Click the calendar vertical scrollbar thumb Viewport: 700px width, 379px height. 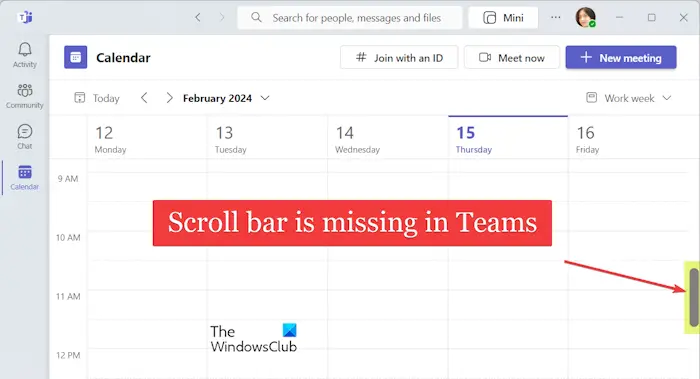pos(693,297)
